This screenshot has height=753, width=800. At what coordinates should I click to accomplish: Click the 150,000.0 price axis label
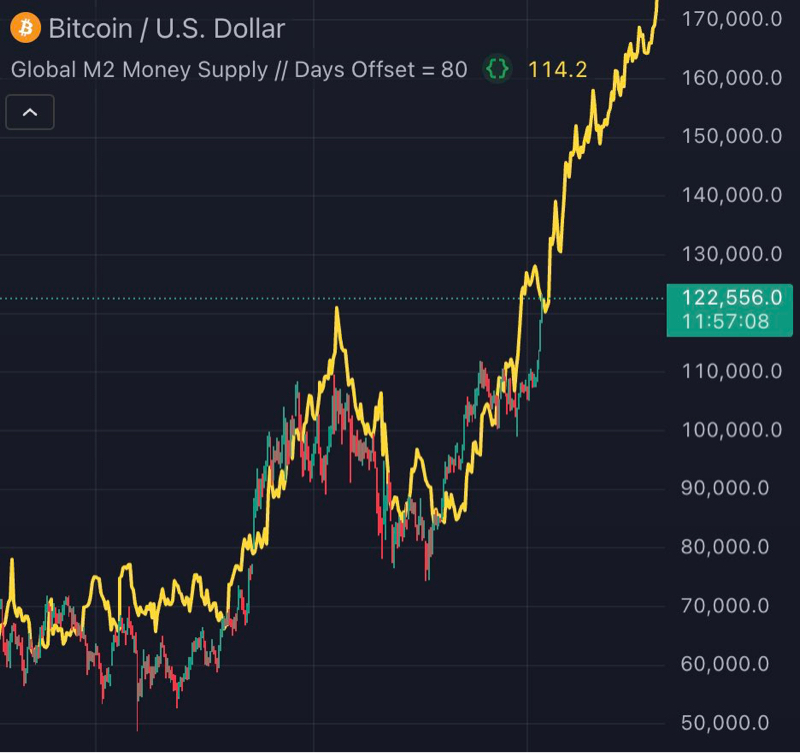731,136
